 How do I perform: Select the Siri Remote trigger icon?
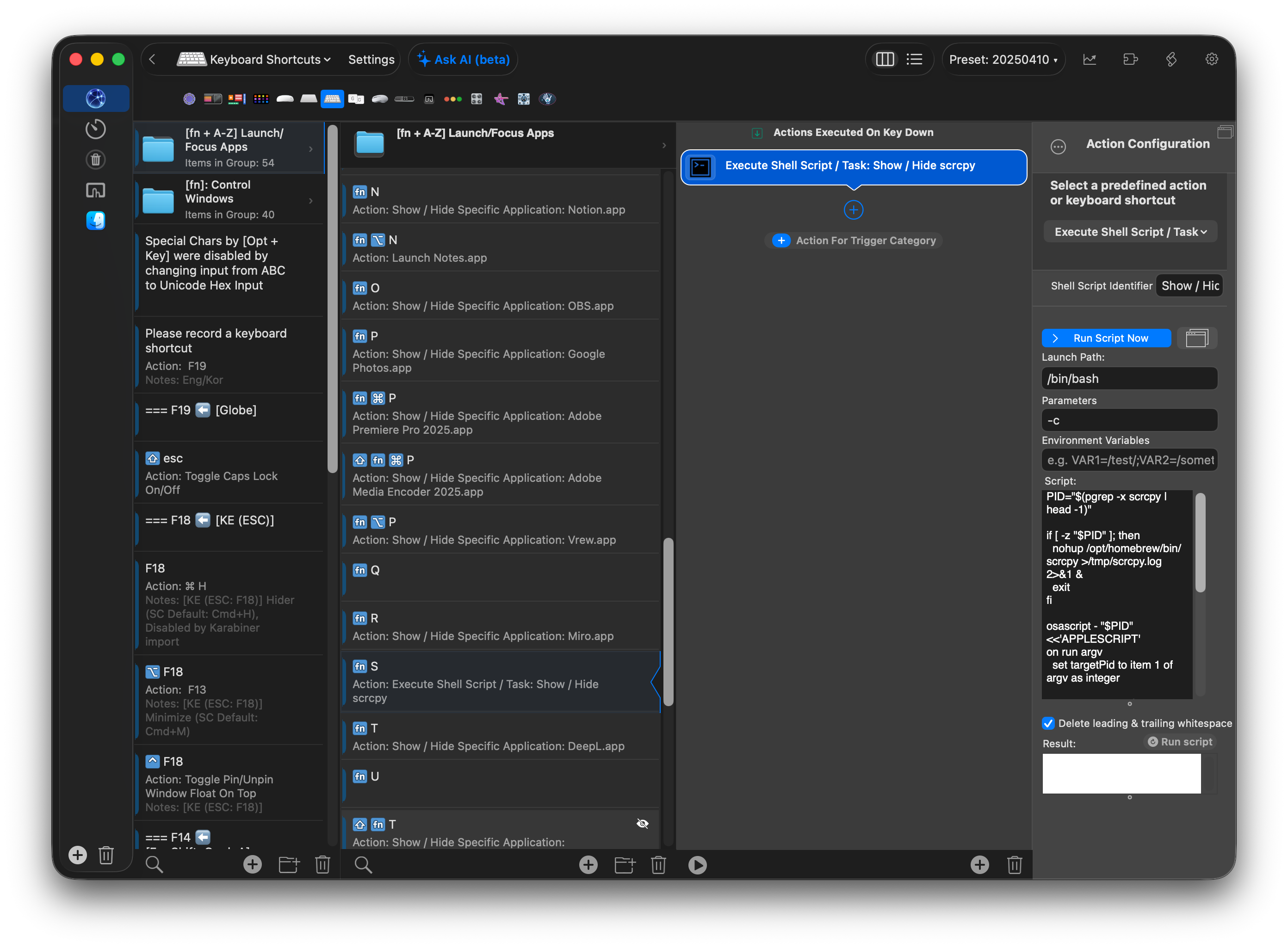(404, 98)
